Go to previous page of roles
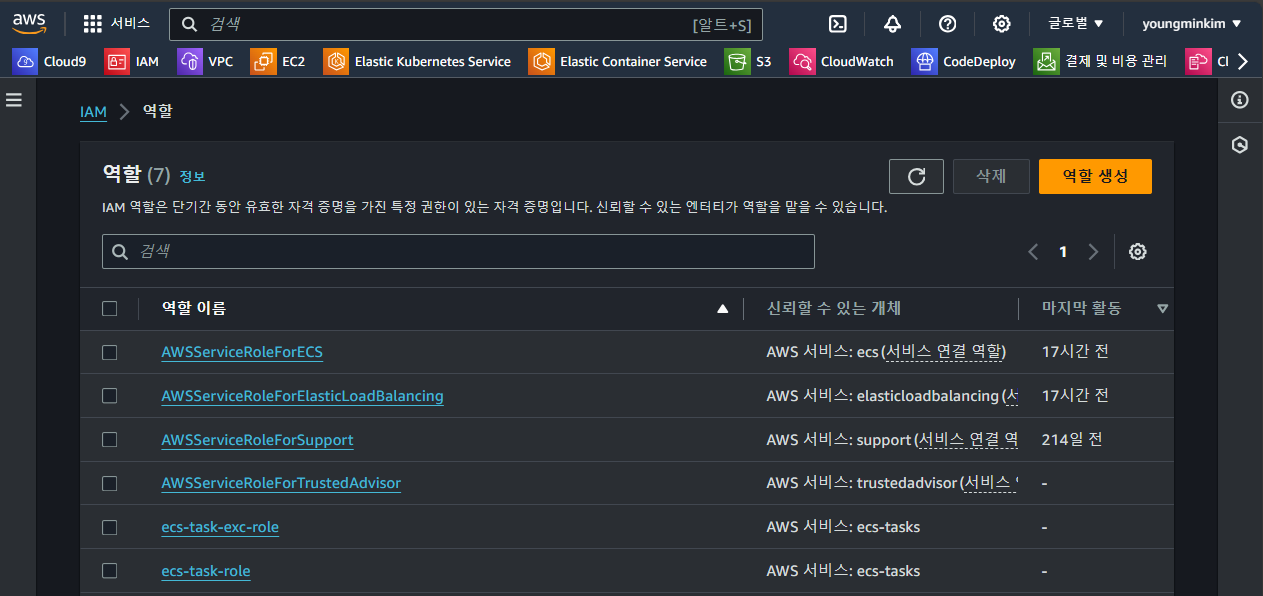Screen dimensions: 1263x596 (1033, 252)
